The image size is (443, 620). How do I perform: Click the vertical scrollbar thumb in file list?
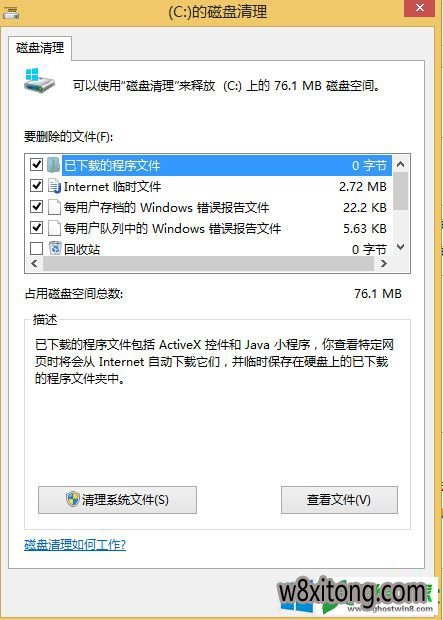(x=401, y=191)
